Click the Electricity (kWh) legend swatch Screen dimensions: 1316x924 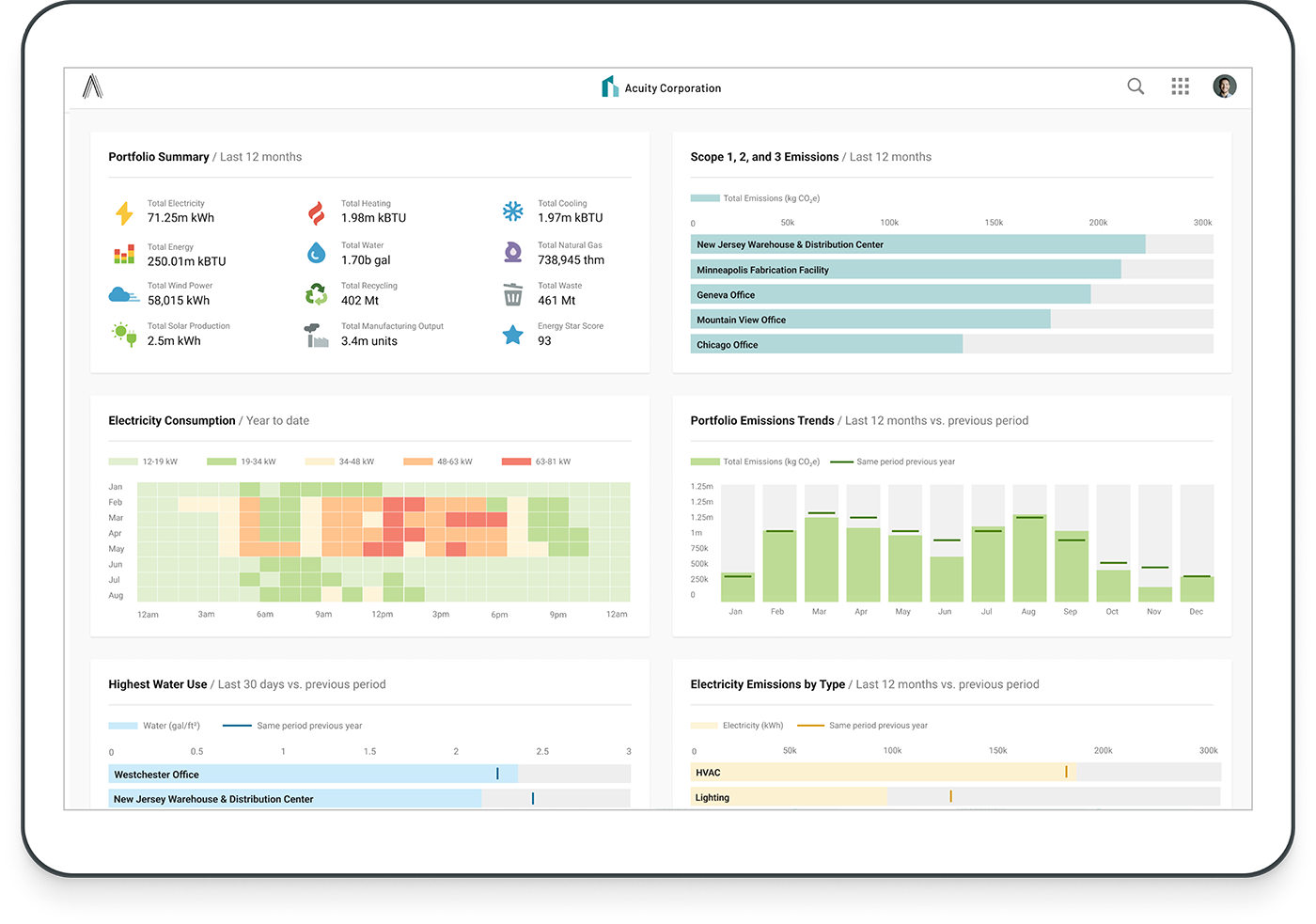pyautogui.click(x=705, y=726)
